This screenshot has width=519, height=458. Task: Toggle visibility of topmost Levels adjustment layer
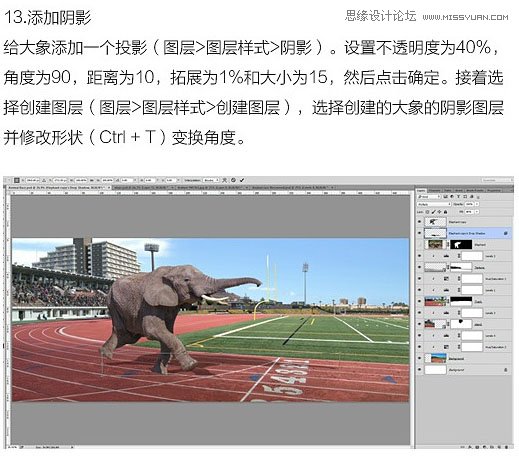point(419,256)
